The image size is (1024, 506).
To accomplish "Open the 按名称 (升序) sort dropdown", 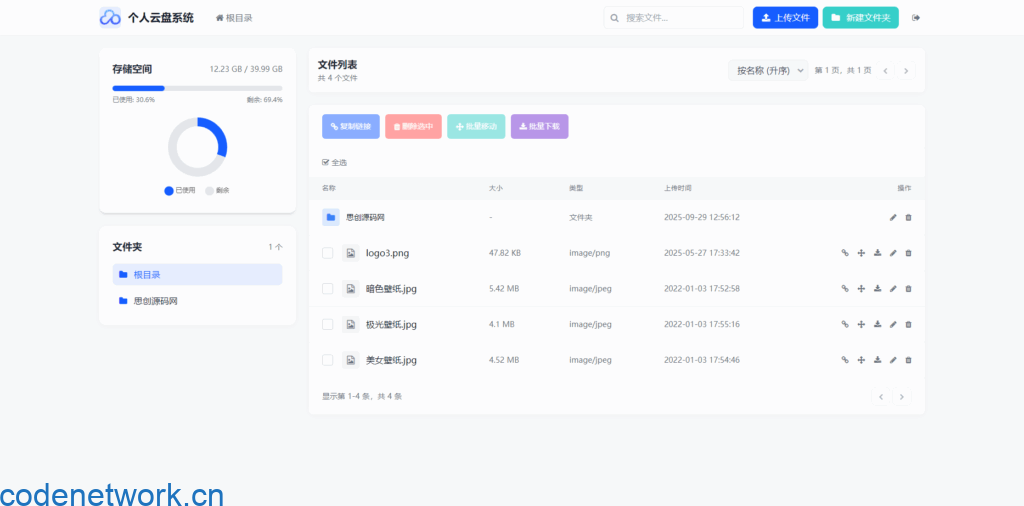I will pyautogui.click(x=767, y=71).
